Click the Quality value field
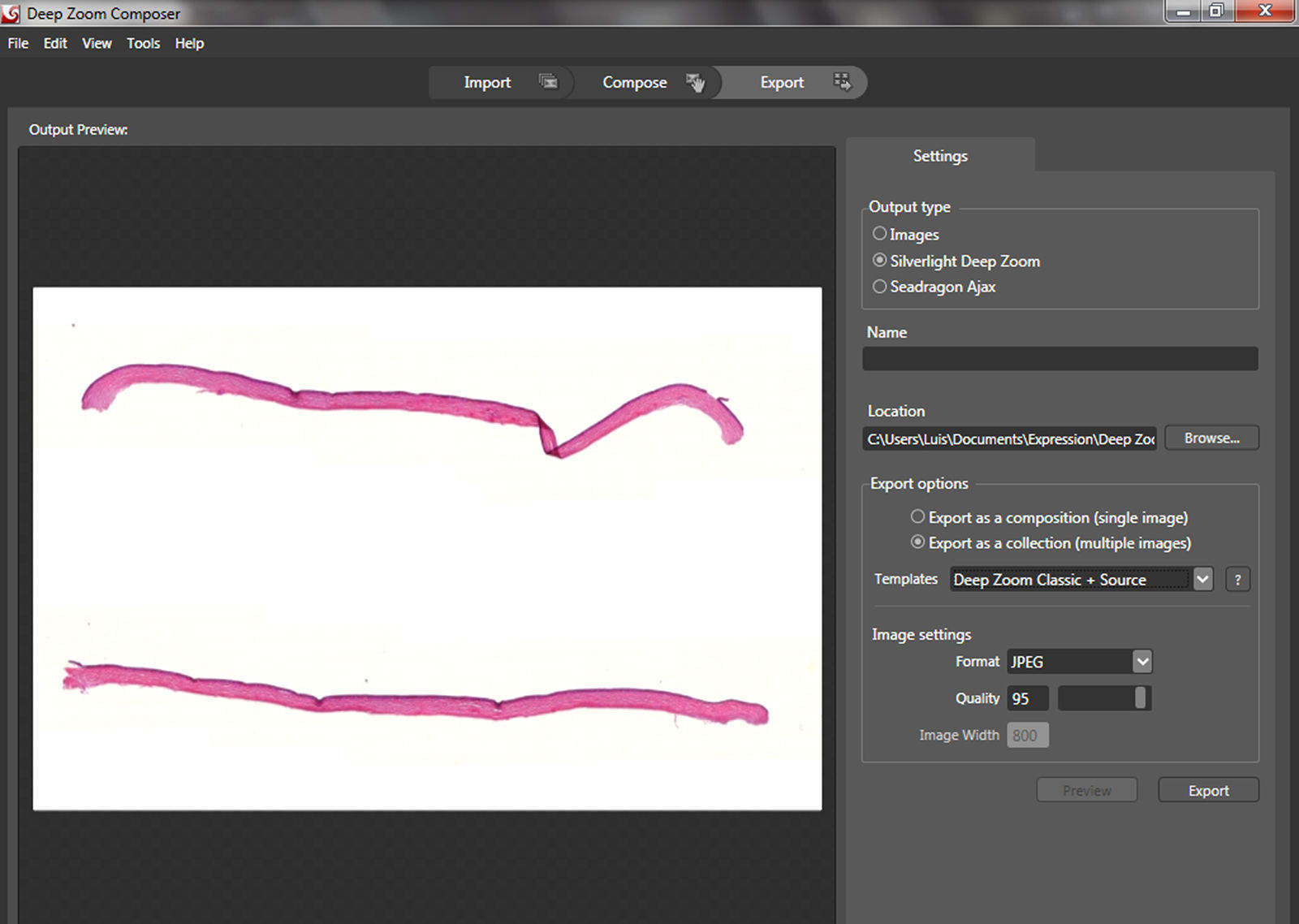The width and height of the screenshot is (1299, 924). tap(1027, 698)
